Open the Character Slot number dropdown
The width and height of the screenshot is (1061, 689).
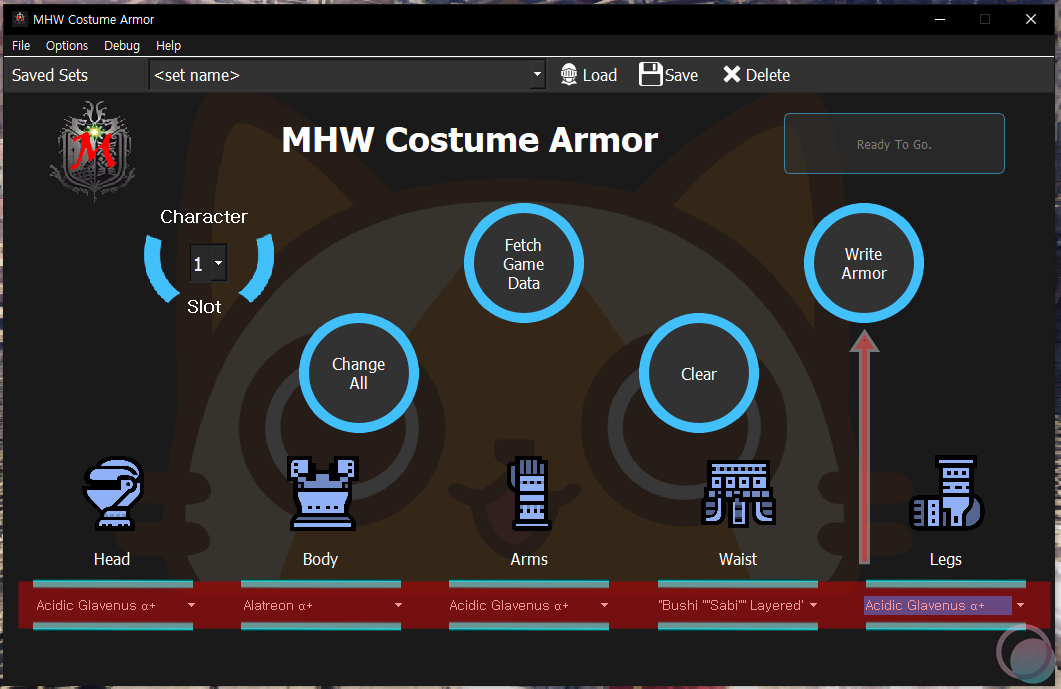[208, 263]
